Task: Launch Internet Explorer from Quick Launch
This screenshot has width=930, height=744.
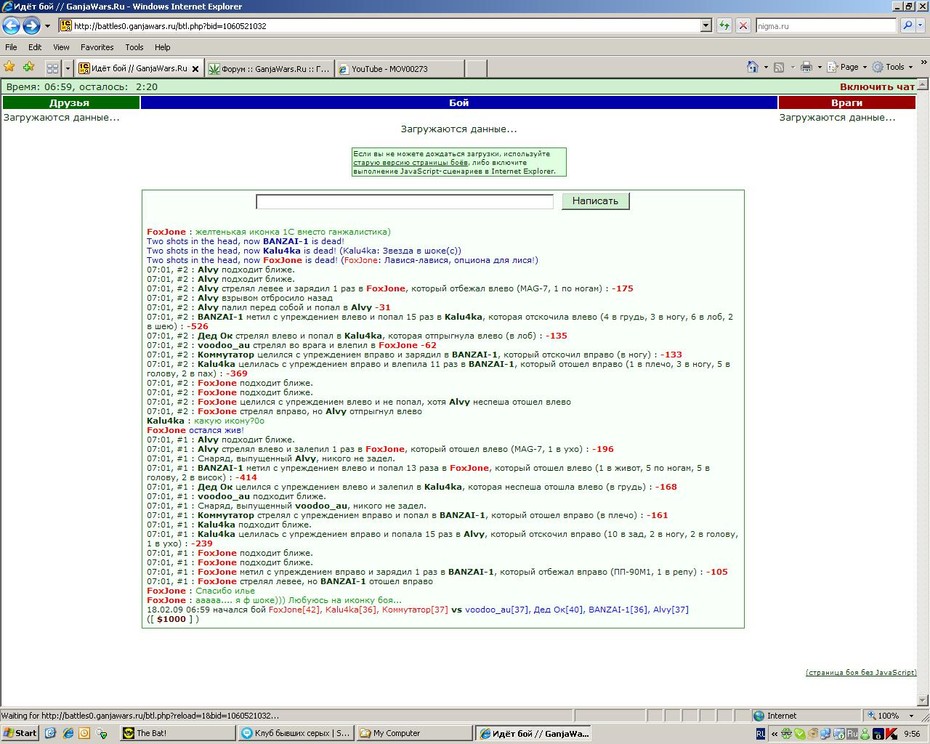Action: [68, 733]
